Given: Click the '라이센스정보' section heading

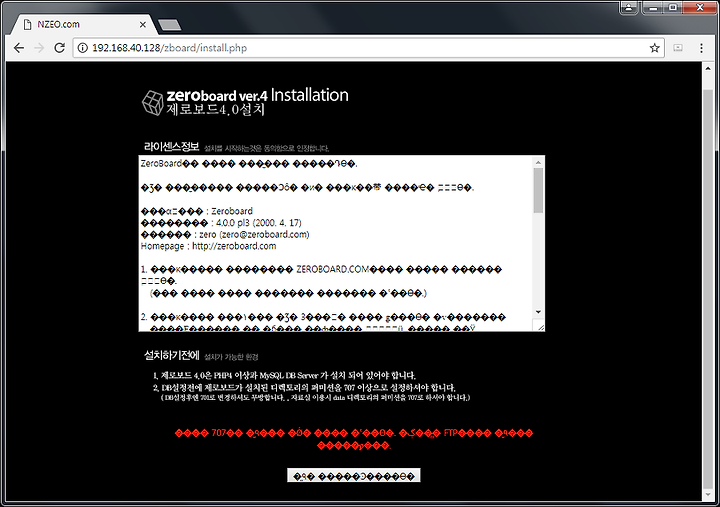Looking at the screenshot, I should [172, 147].
